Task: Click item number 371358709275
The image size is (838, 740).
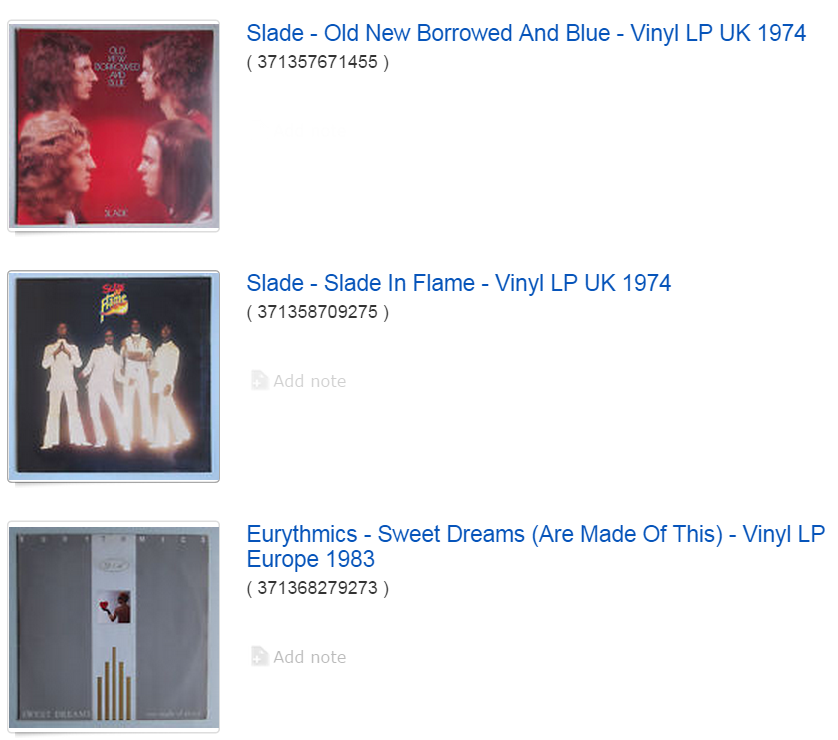Action: 317,312
